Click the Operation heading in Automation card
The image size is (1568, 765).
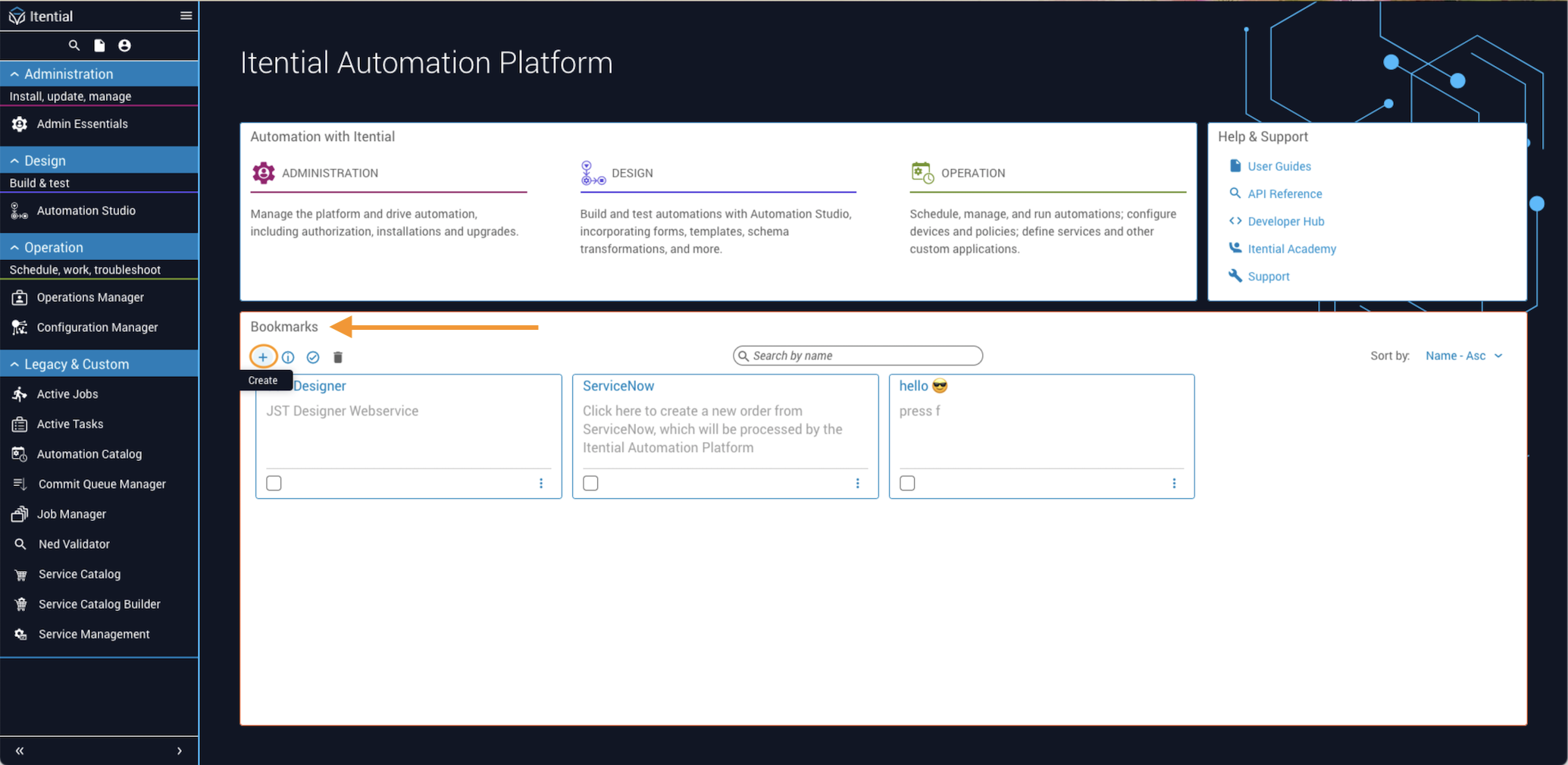coord(973,173)
